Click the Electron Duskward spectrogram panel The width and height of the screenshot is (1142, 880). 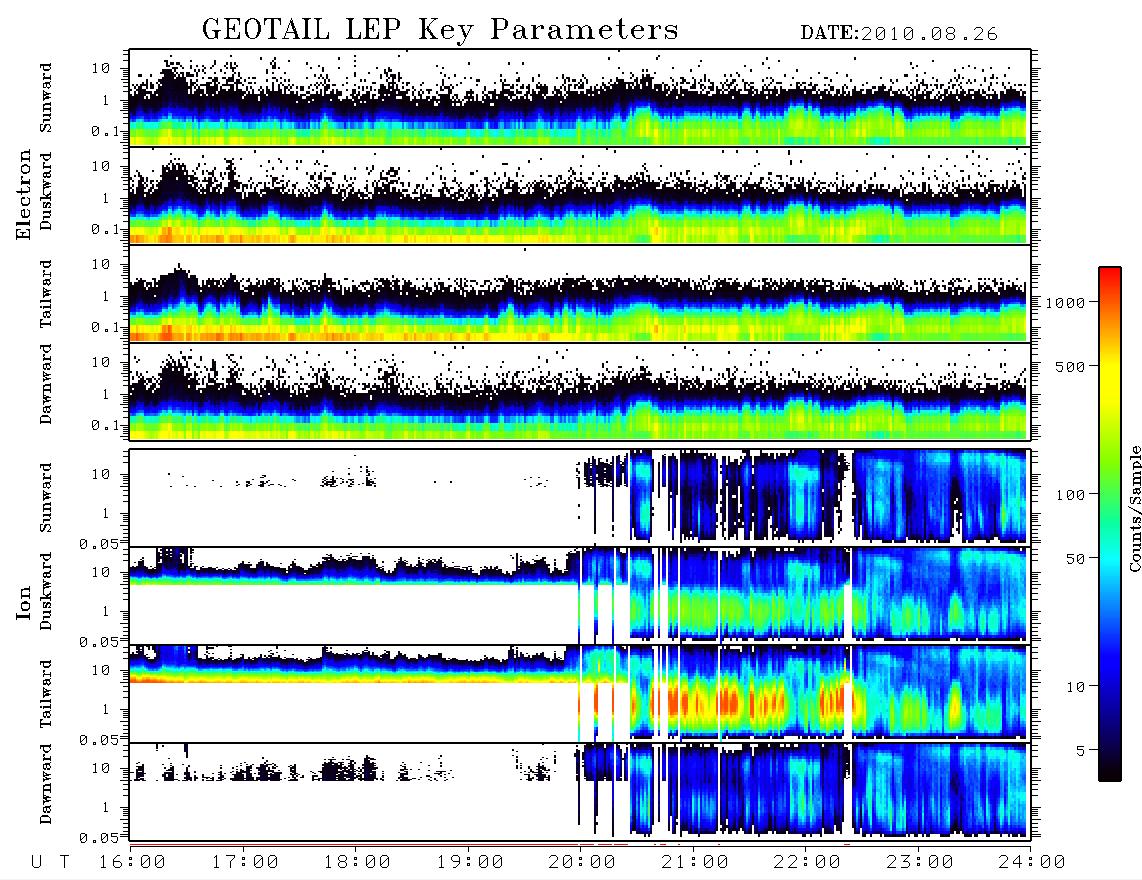pyautogui.click(x=580, y=195)
